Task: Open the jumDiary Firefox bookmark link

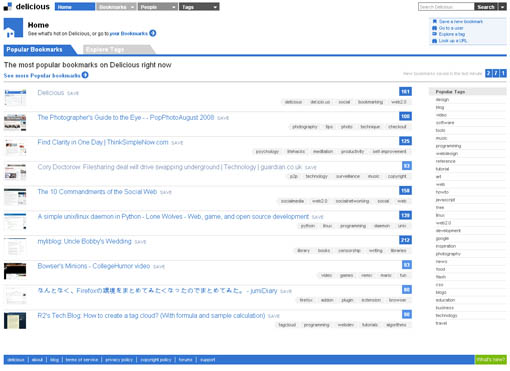Action: pos(157,291)
